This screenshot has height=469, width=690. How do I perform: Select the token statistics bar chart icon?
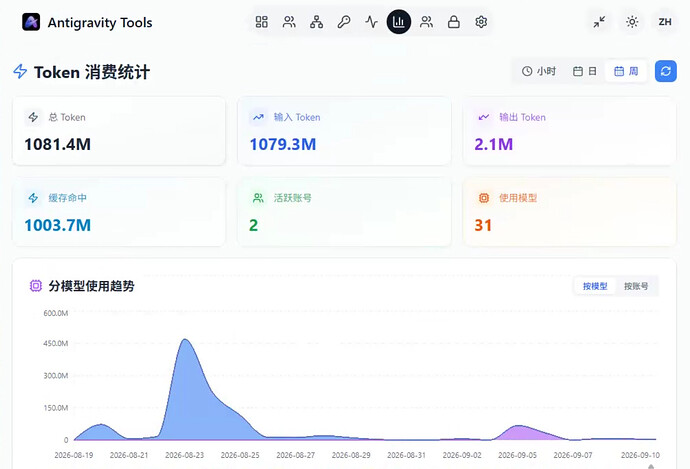tap(399, 22)
